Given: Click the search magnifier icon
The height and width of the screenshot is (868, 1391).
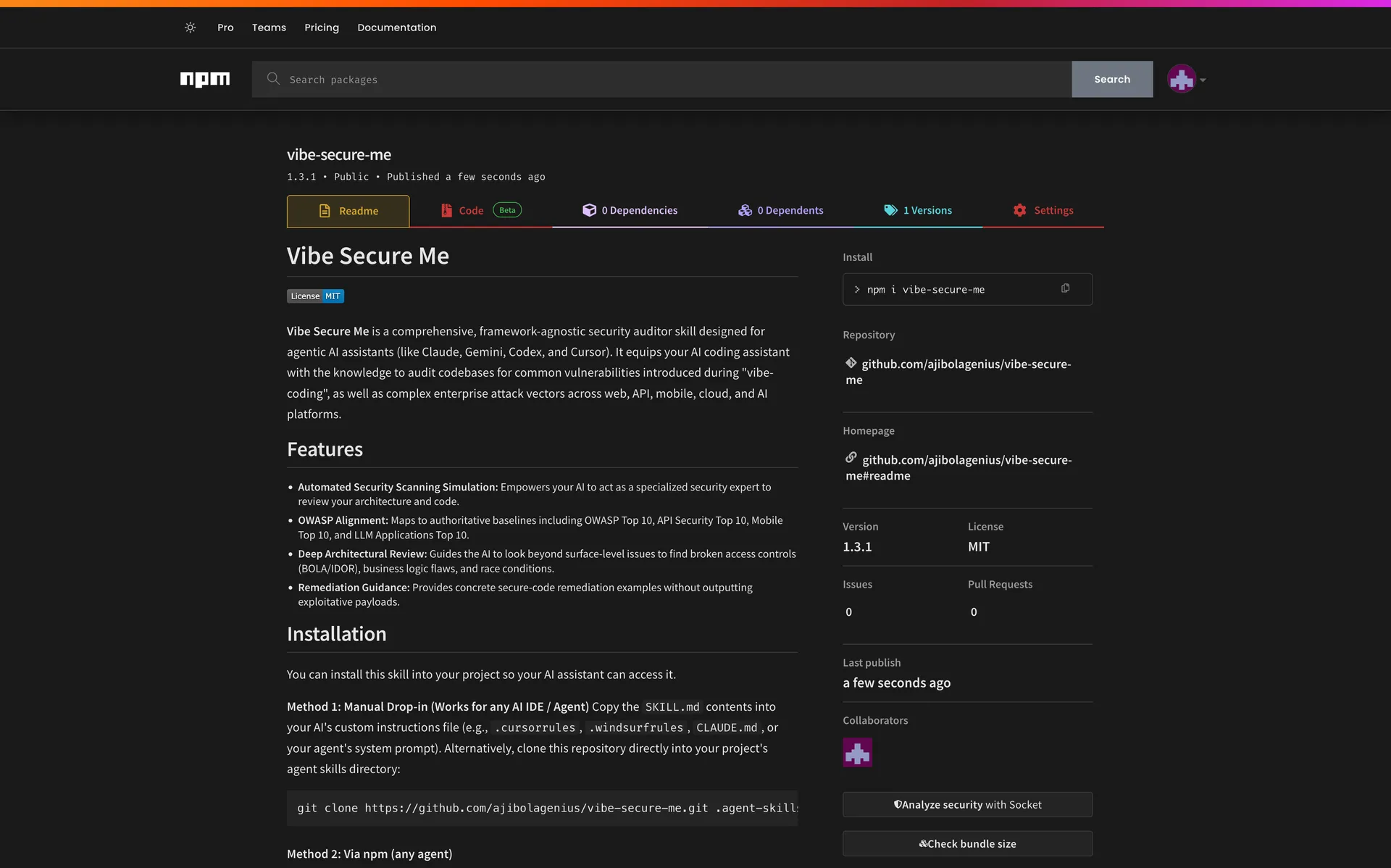Looking at the screenshot, I should click(273, 78).
